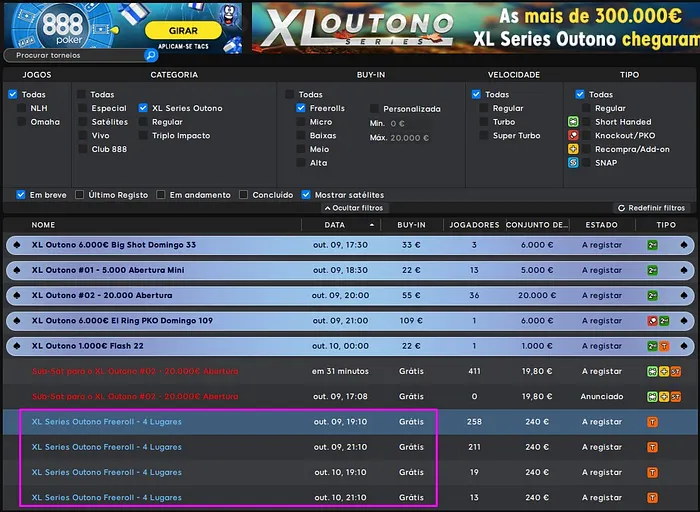
Task: Open first Sub-Sat XL Outono #02 tournament
Action: pos(135,371)
